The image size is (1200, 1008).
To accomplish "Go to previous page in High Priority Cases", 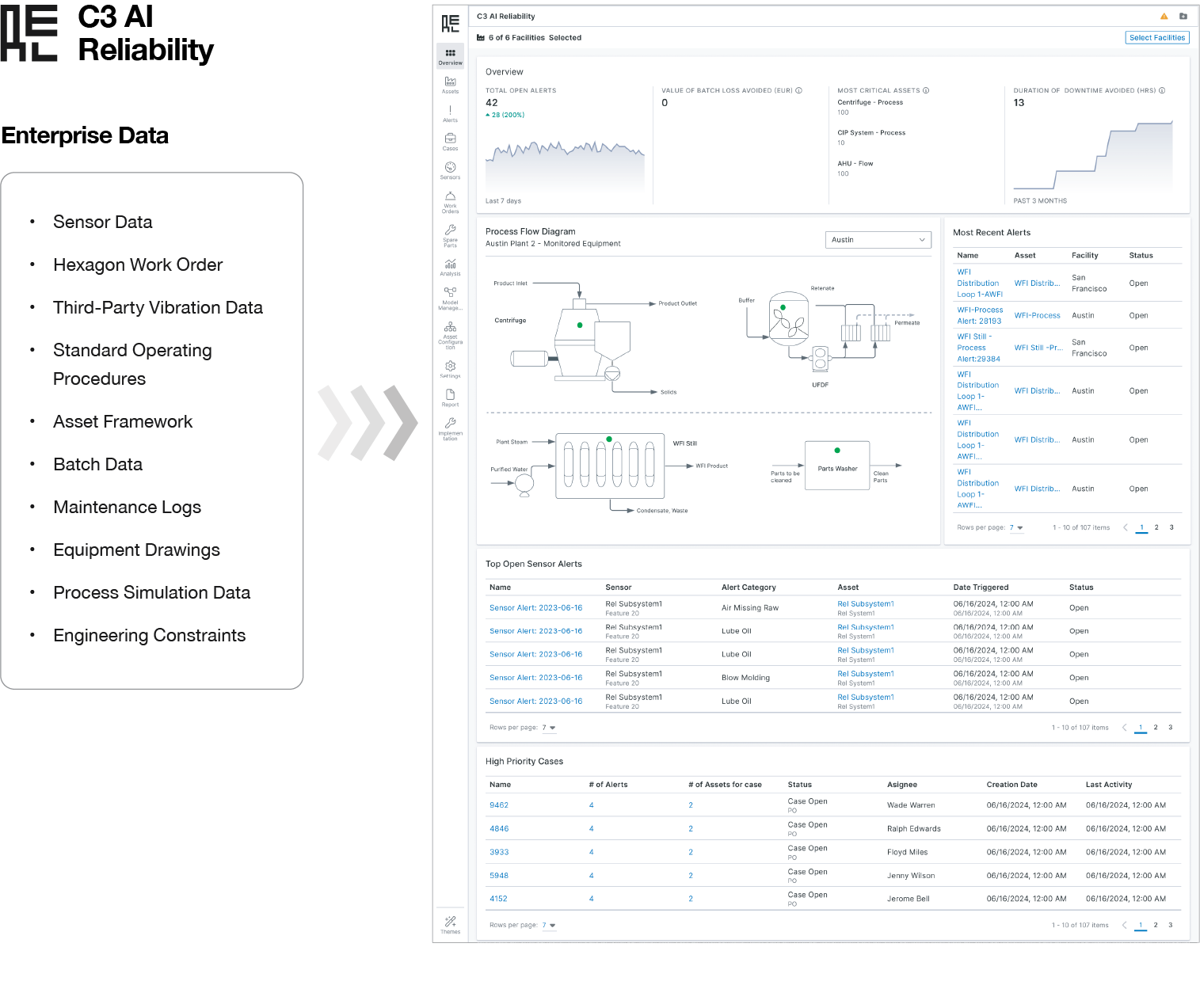I will (1125, 925).
